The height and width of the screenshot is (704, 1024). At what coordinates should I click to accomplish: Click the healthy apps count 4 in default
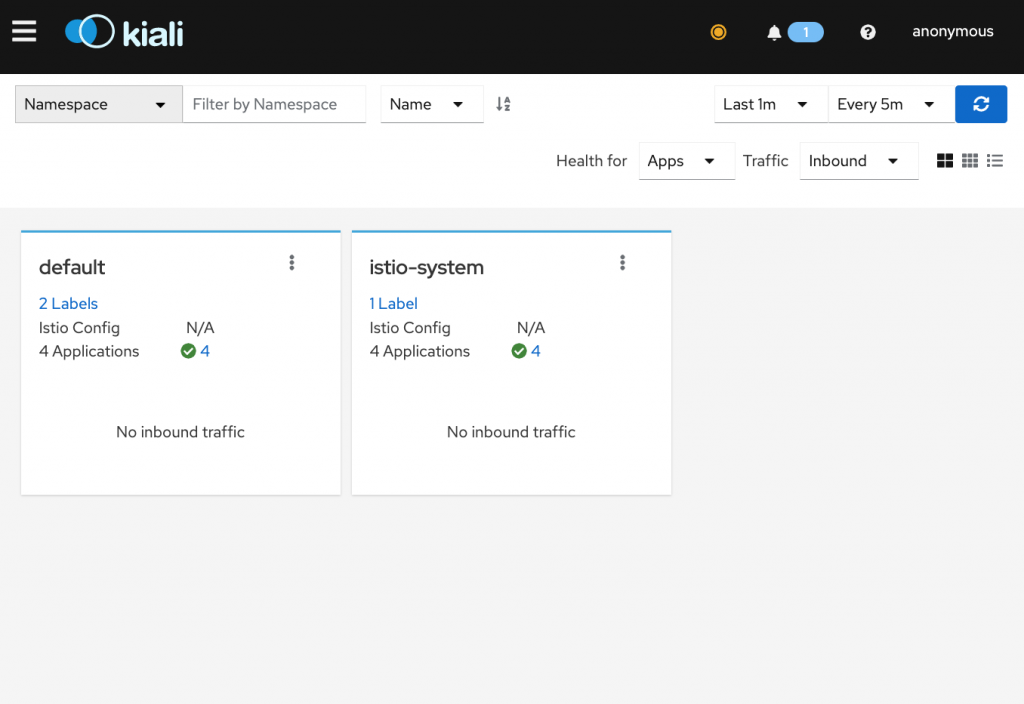pyautogui.click(x=205, y=351)
